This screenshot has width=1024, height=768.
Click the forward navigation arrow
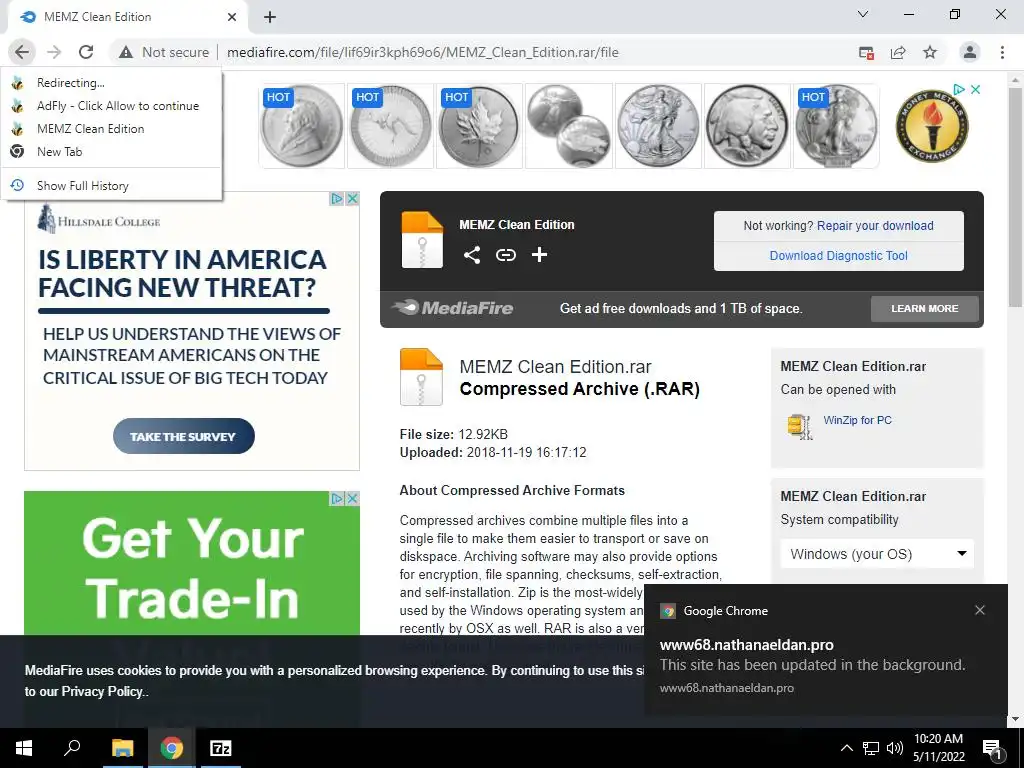coord(54,52)
